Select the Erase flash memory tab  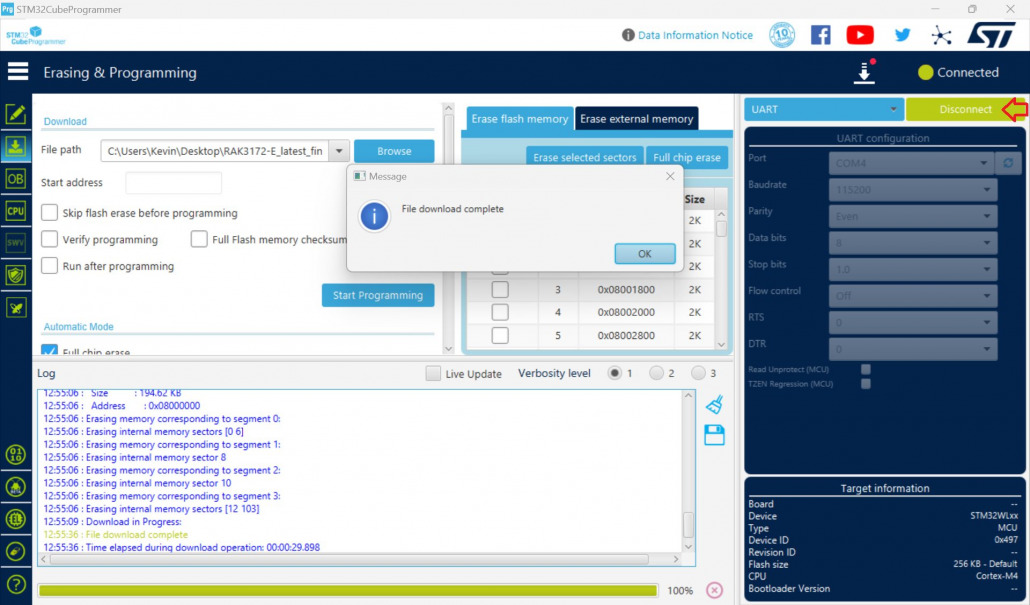coord(519,119)
